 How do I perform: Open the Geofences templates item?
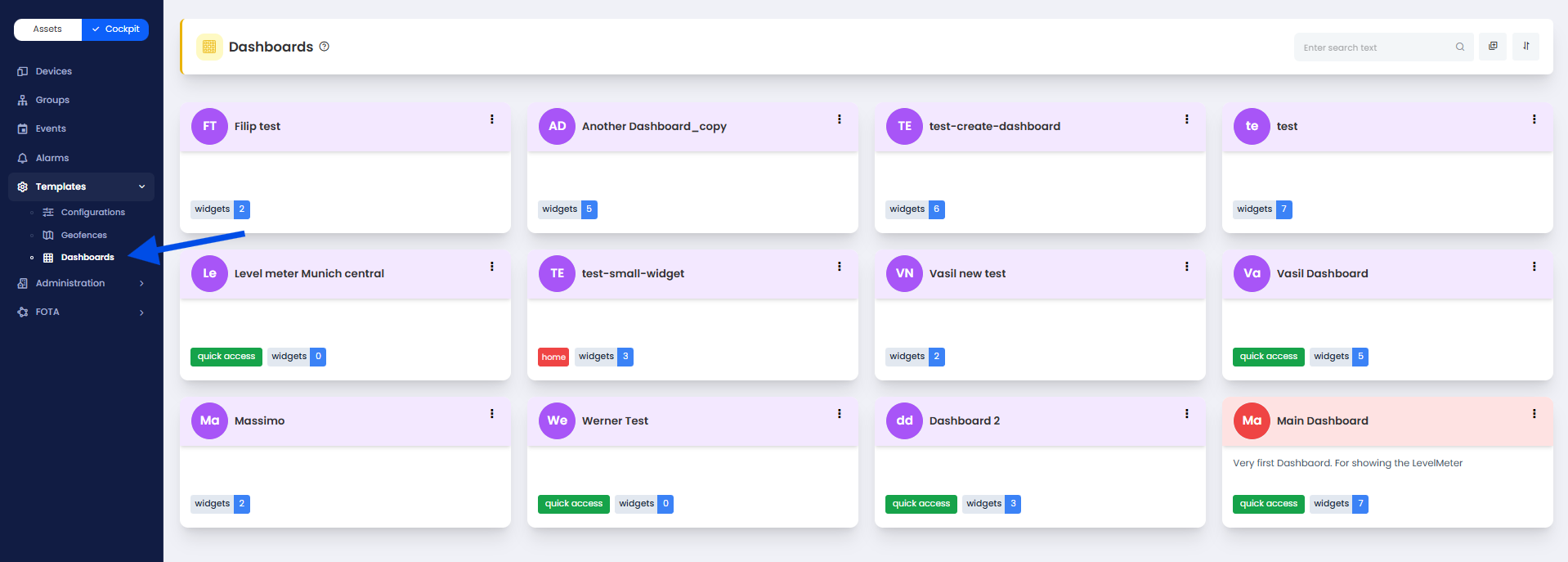[x=83, y=235]
